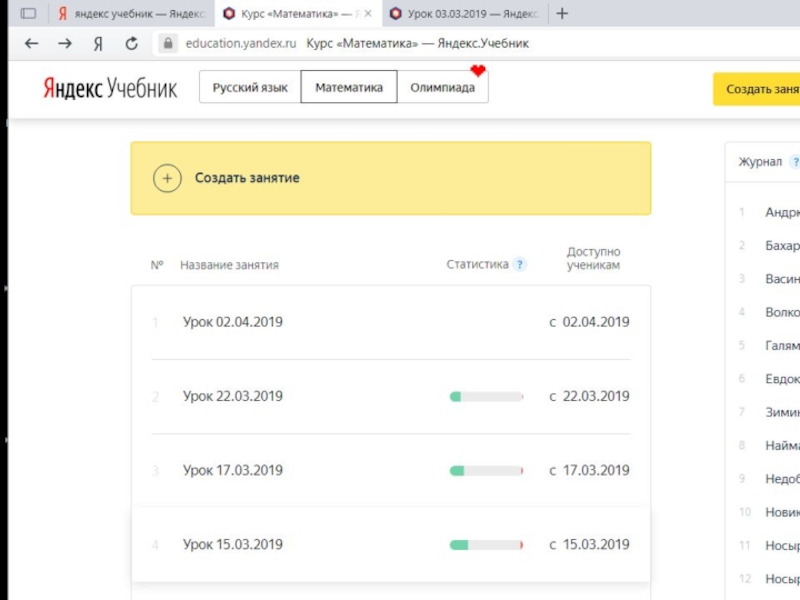Click the yellow Создать занятие button at top right

tap(760, 89)
